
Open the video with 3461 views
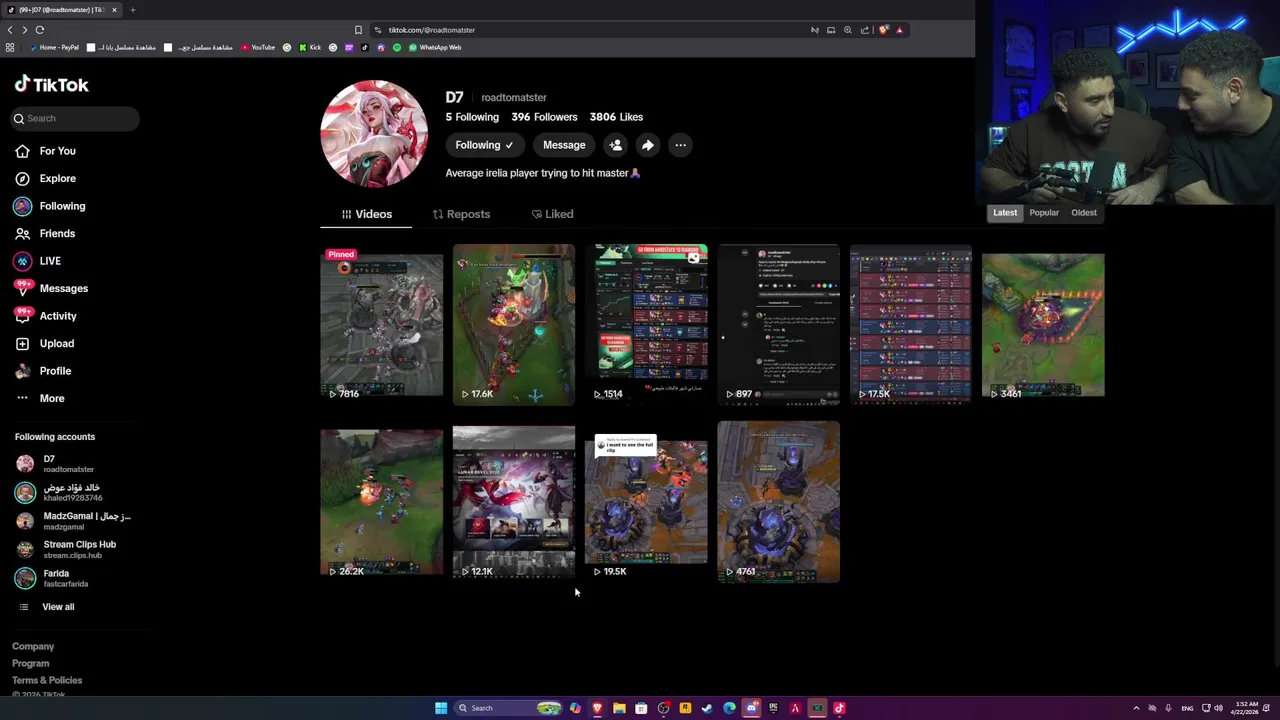[x=1043, y=324]
